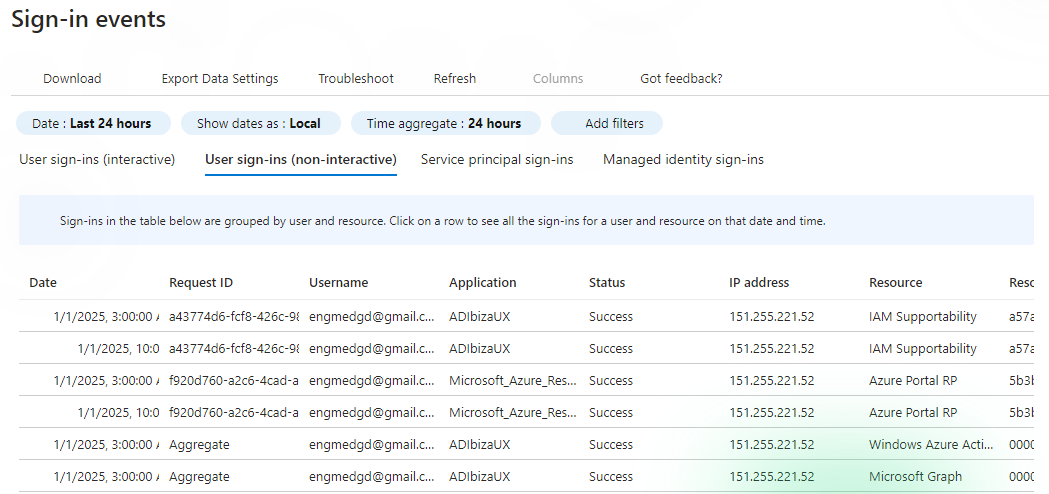
Task: Open the Time aggregate: 24 hours filter
Action: (446, 123)
